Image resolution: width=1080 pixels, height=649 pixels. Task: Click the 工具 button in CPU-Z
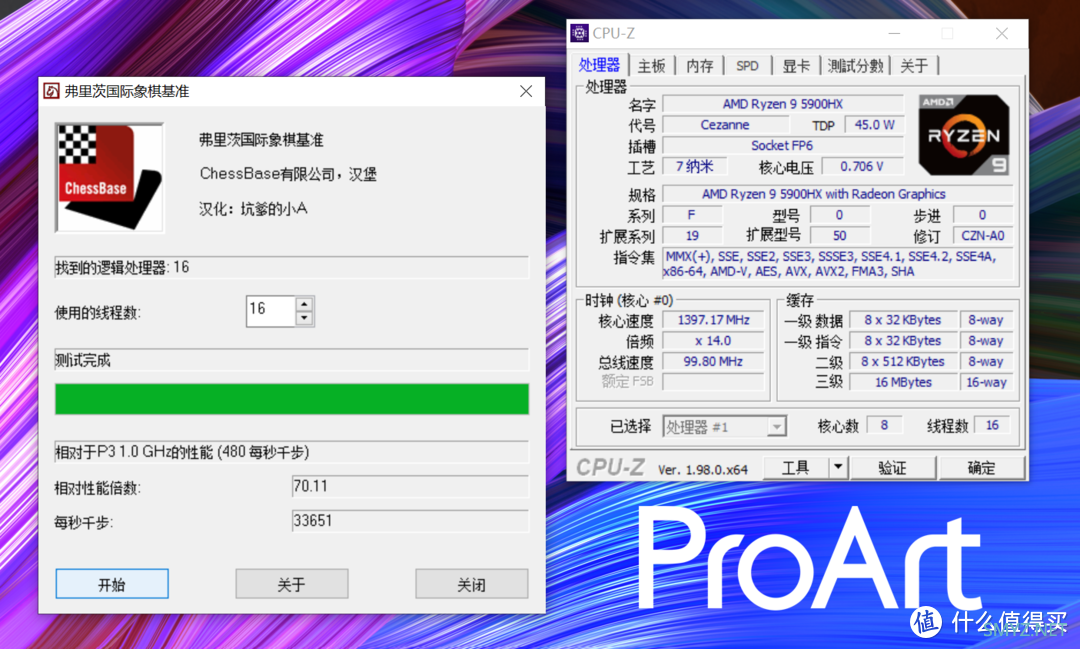tap(796, 468)
